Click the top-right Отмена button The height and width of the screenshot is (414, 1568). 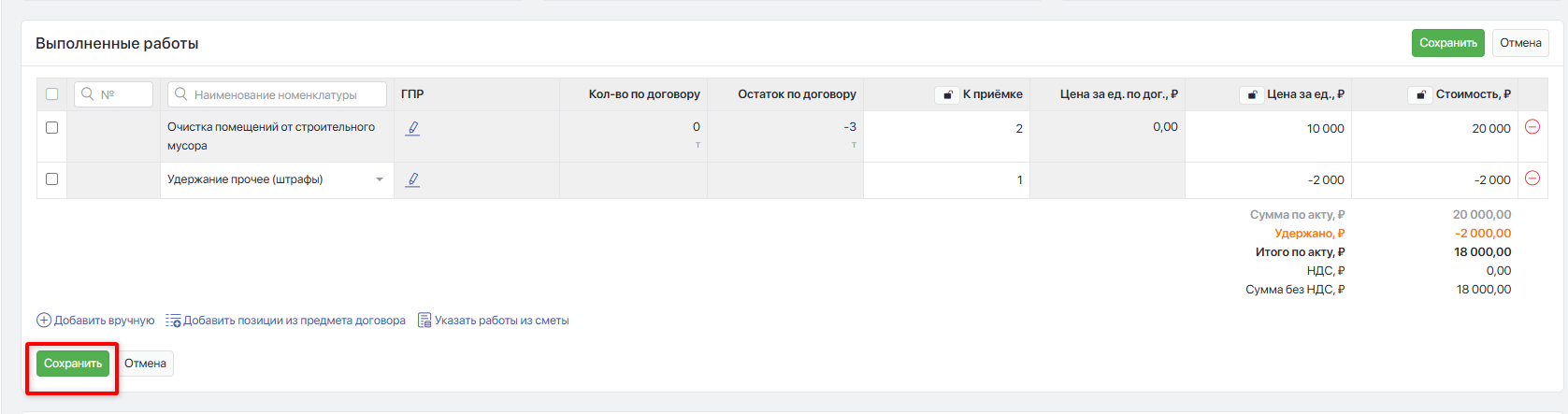click(x=1520, y=43)
